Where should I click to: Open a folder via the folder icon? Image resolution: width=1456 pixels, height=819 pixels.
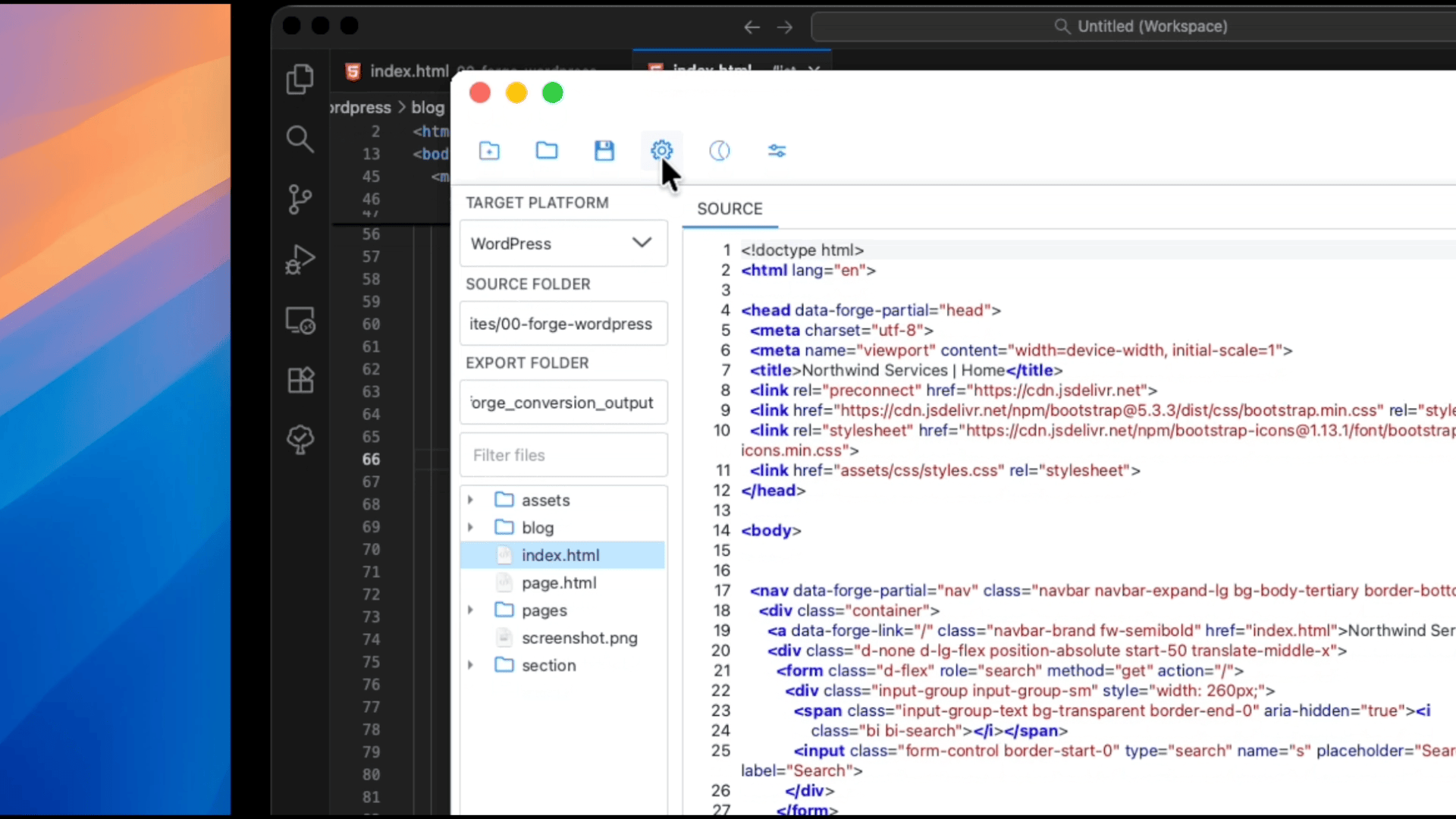point(547,151)
